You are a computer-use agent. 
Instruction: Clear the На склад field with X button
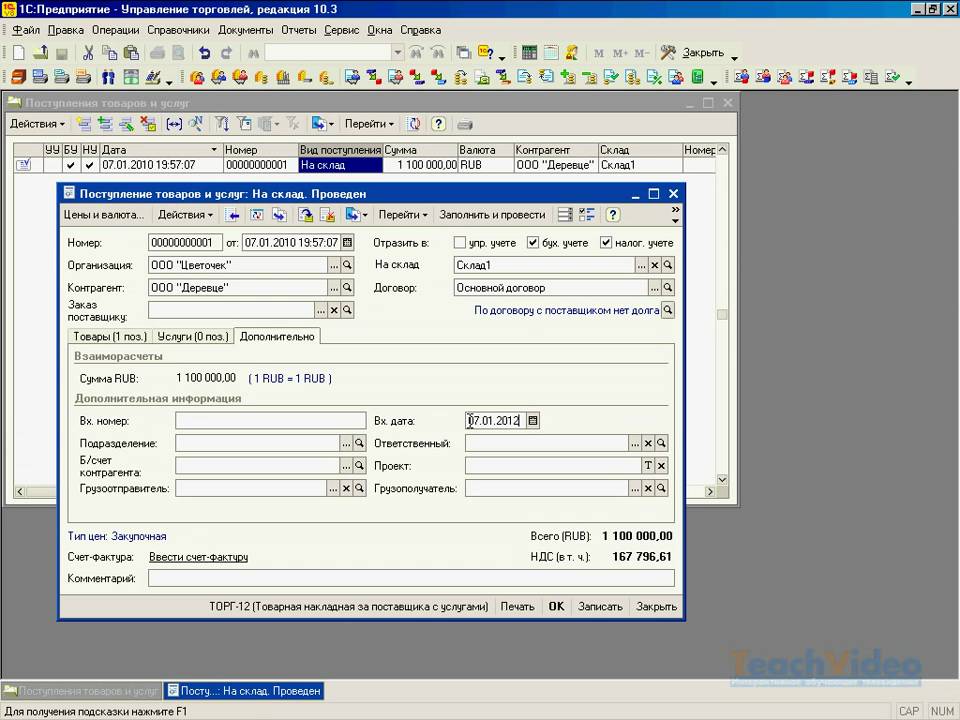pos(654,266)
